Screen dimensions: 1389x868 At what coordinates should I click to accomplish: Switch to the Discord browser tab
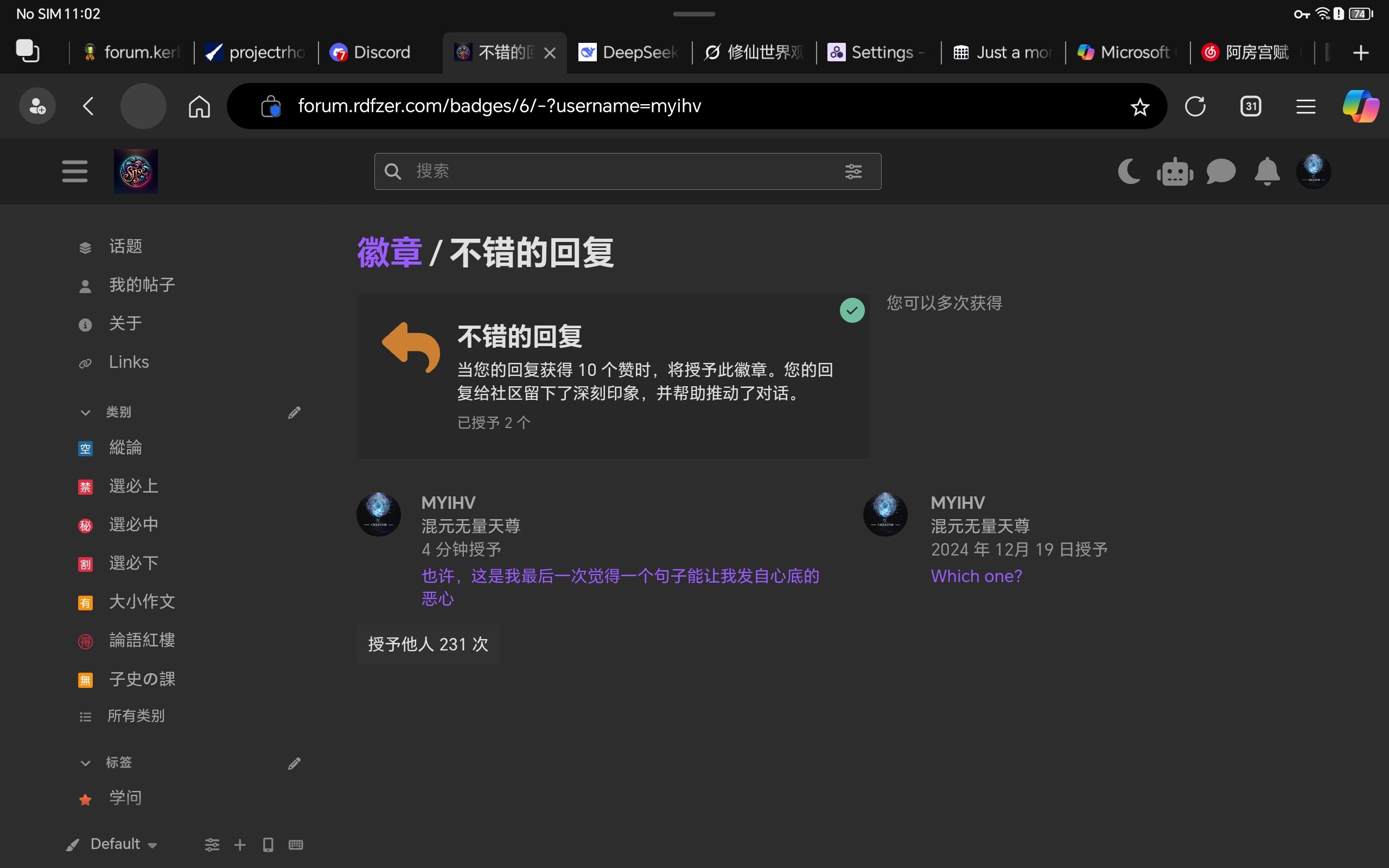[x=371, y=52]
